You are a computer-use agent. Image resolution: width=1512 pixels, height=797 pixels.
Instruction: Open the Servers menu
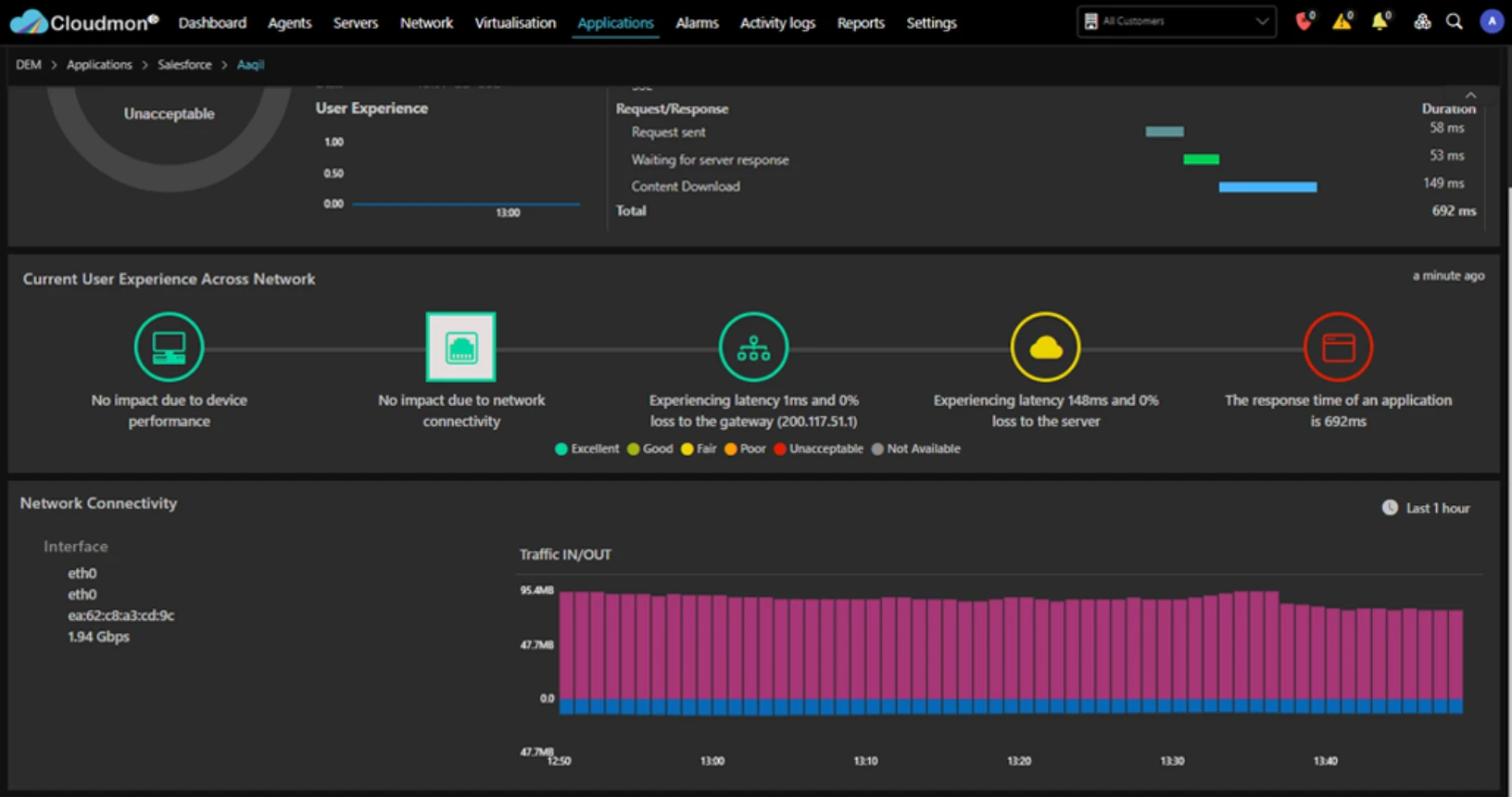coord(356,22)
